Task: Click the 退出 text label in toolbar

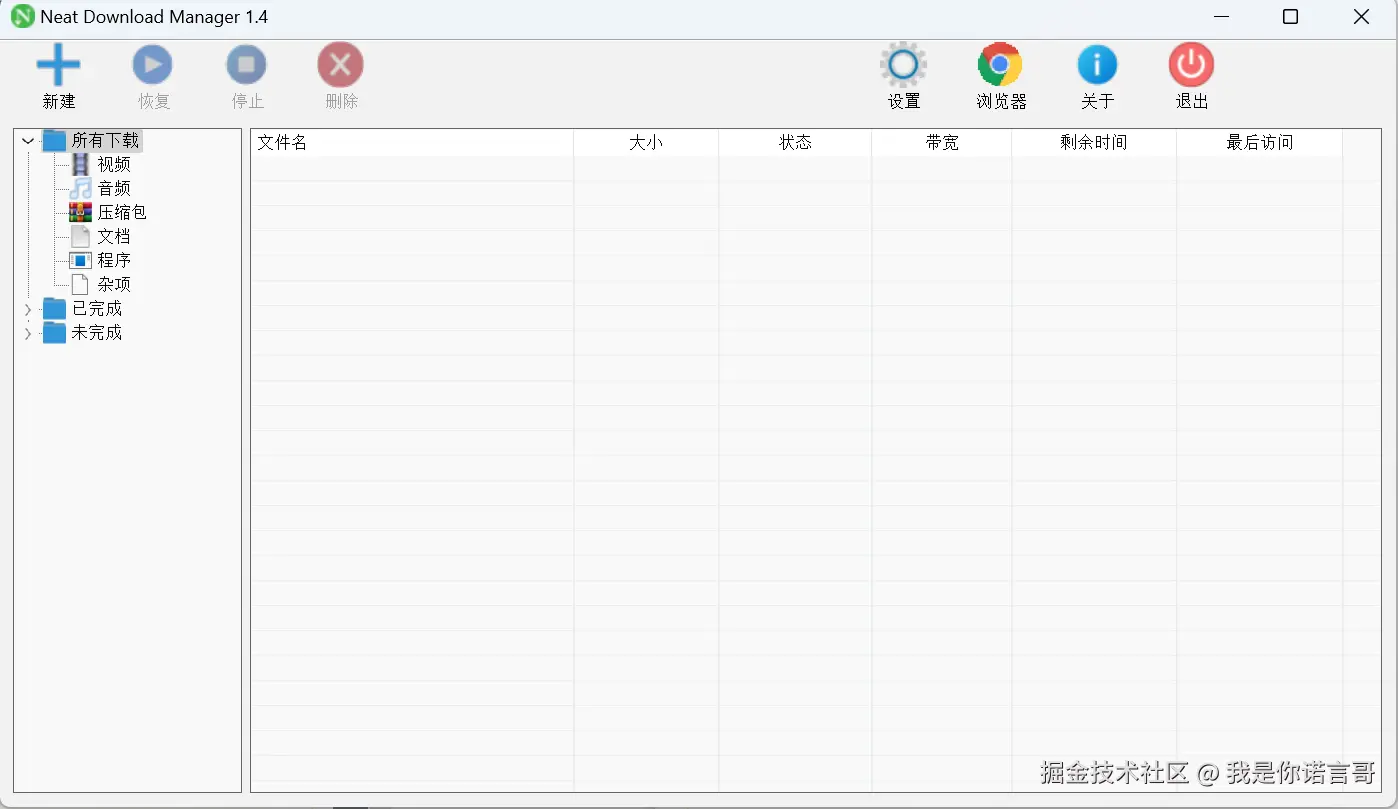Action: 1192,101
